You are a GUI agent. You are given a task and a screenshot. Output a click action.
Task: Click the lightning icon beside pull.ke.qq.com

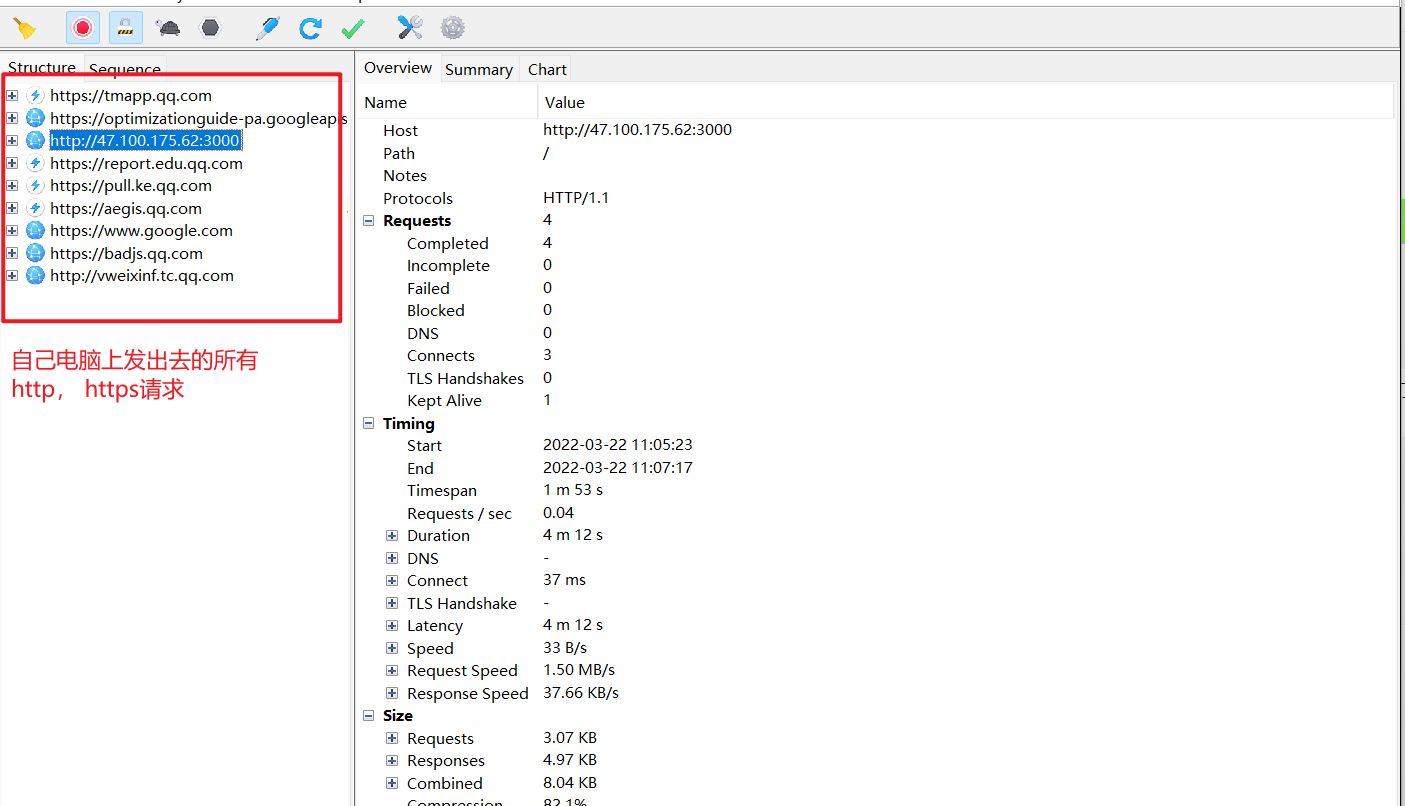35,186
